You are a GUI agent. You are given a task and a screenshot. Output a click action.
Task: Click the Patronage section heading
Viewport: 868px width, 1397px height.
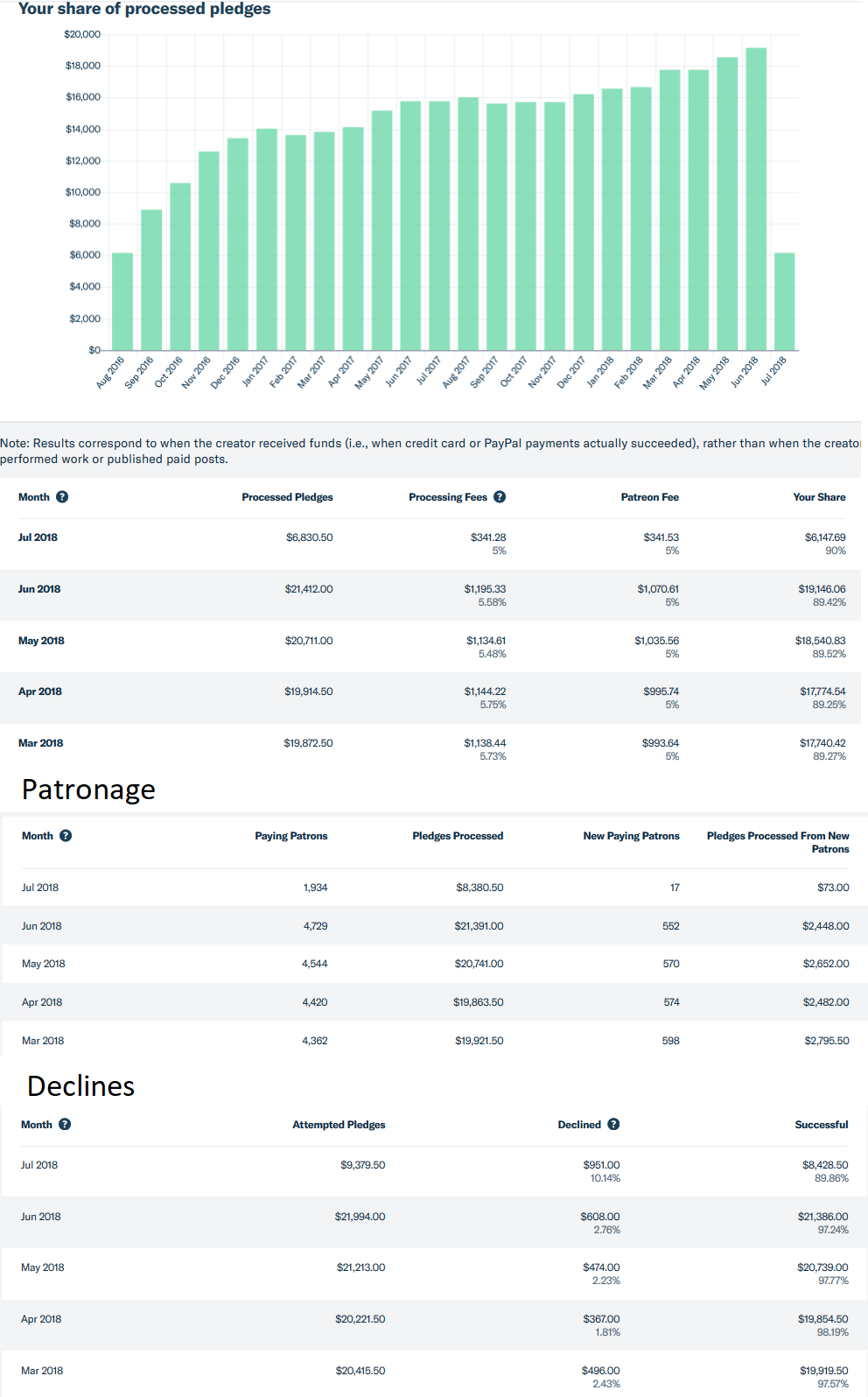88,790
